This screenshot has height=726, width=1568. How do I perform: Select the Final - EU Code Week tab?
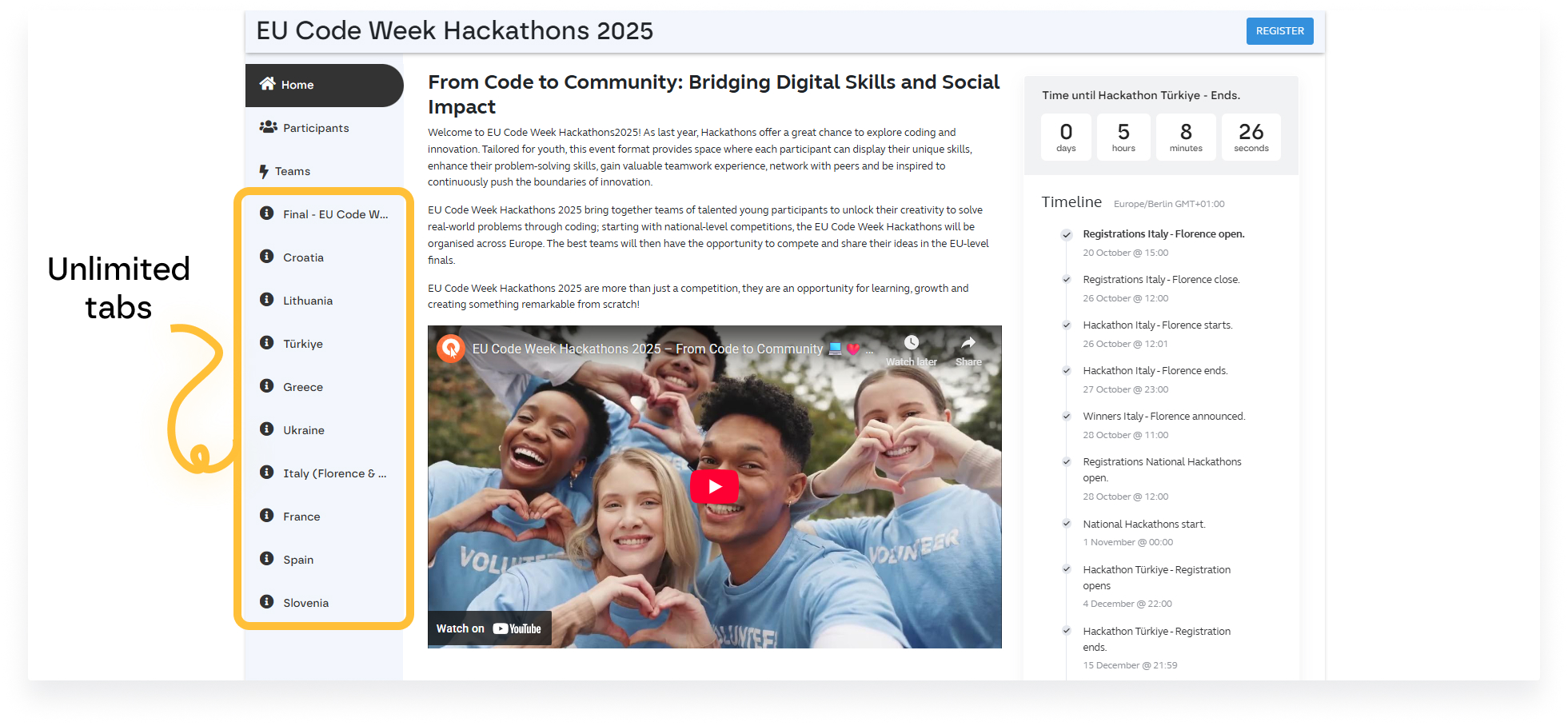point(335,214)
